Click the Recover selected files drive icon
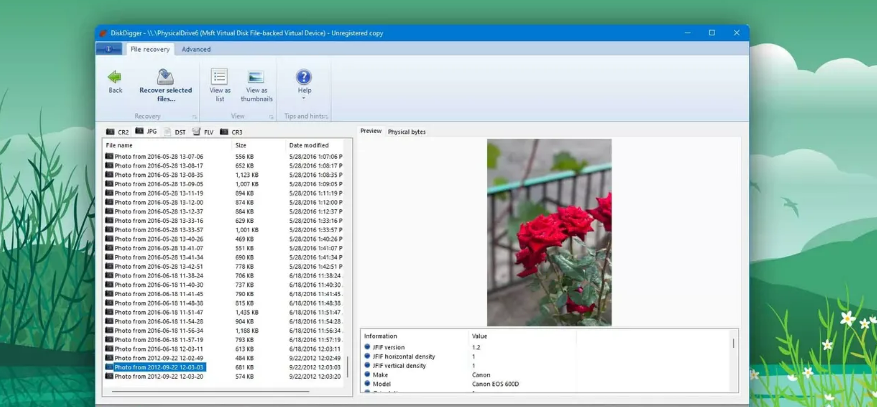 pyautogui.click(x=165, y=76)
